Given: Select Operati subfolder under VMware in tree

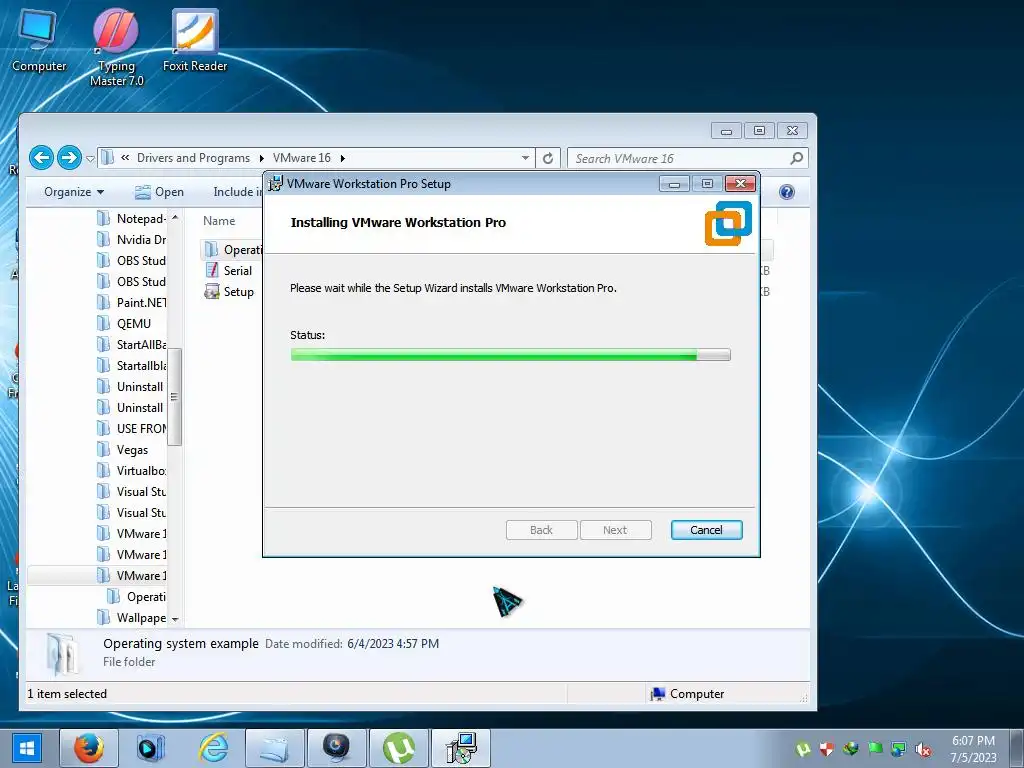Looking at the screenshot, I should point(136,596).
